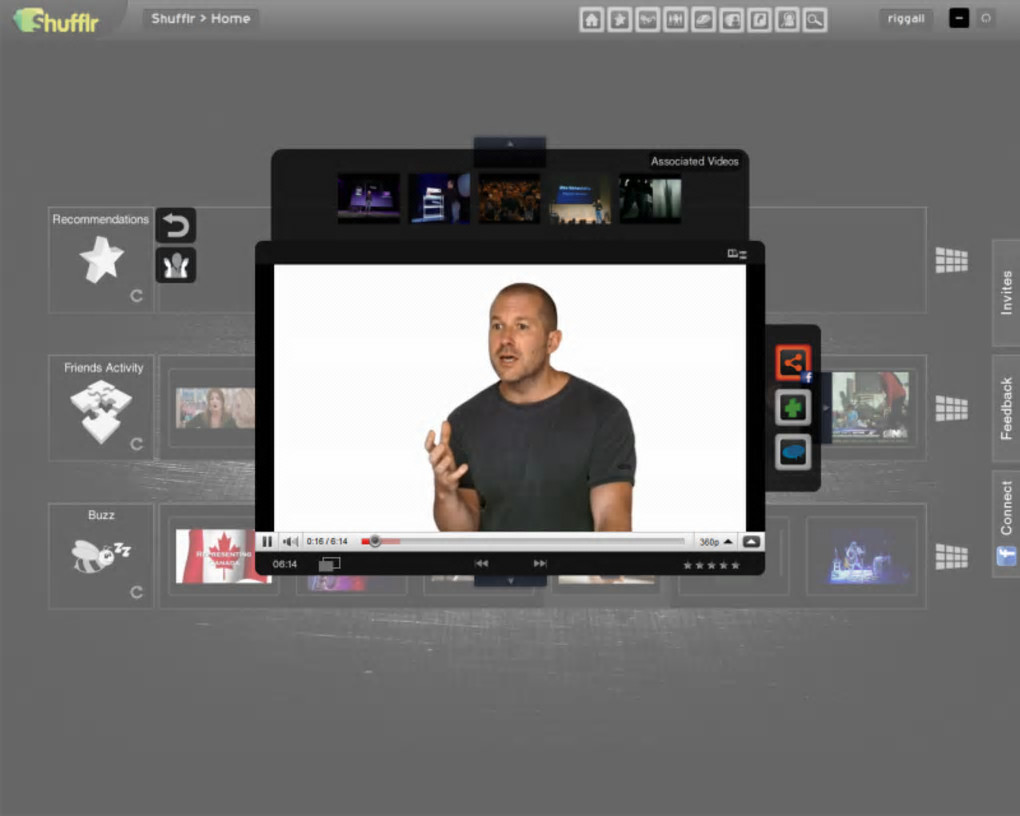Collapse the Associated Videos panel with the up arrow

coord(510,144)
